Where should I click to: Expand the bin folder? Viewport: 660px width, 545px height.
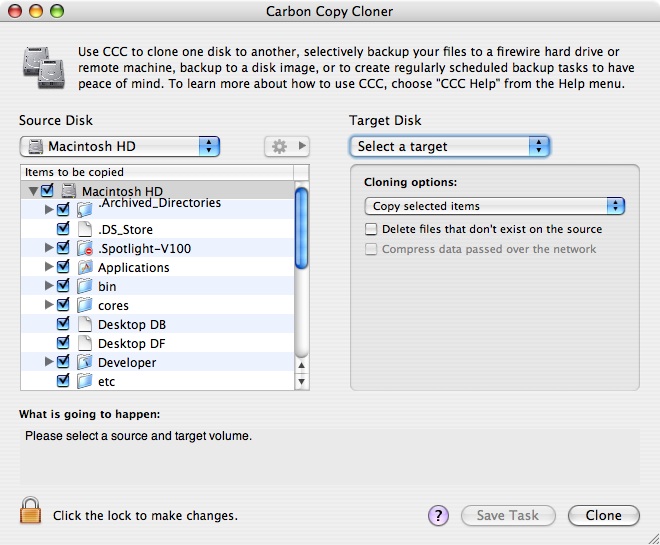pyautogui.click(x=49, y=287)
